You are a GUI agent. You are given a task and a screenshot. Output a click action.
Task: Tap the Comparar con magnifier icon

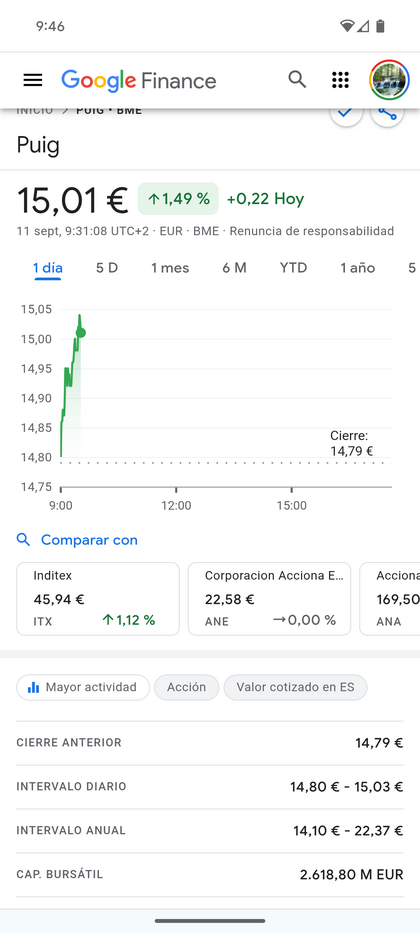click(23, 540)
